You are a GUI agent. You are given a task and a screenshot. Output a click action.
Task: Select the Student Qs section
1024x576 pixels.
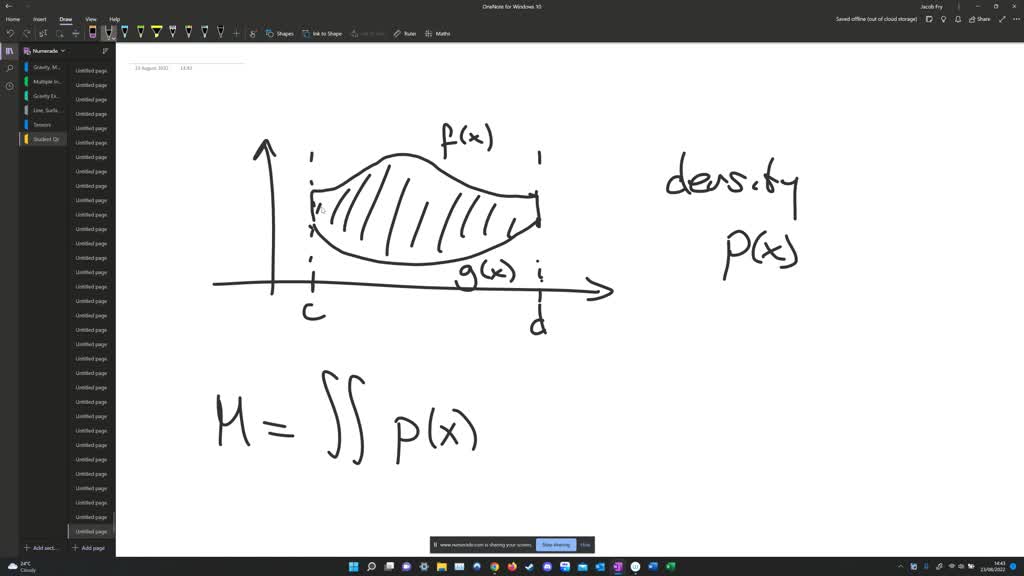[44, 139]
